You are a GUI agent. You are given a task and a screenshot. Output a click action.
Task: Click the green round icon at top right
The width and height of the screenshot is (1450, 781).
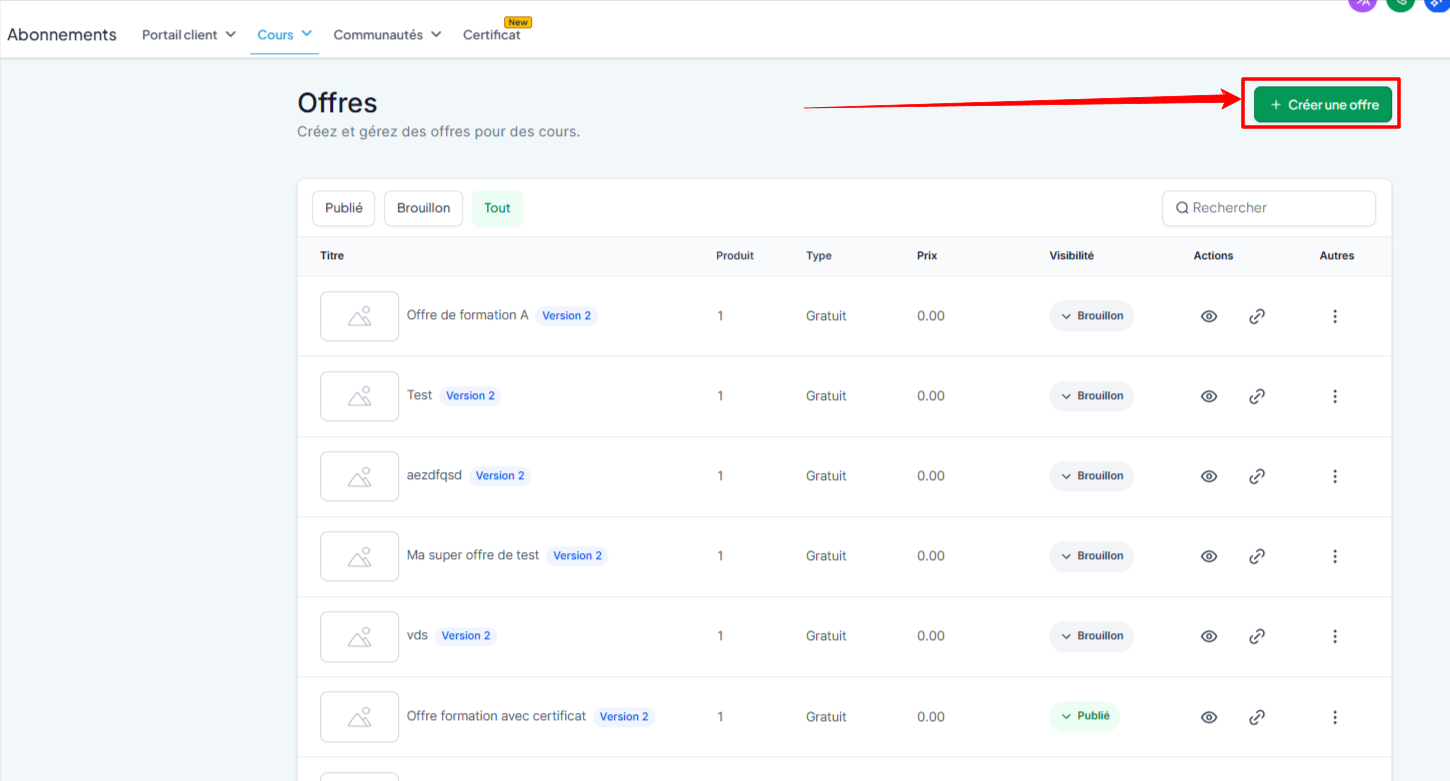click(1400, 4)
